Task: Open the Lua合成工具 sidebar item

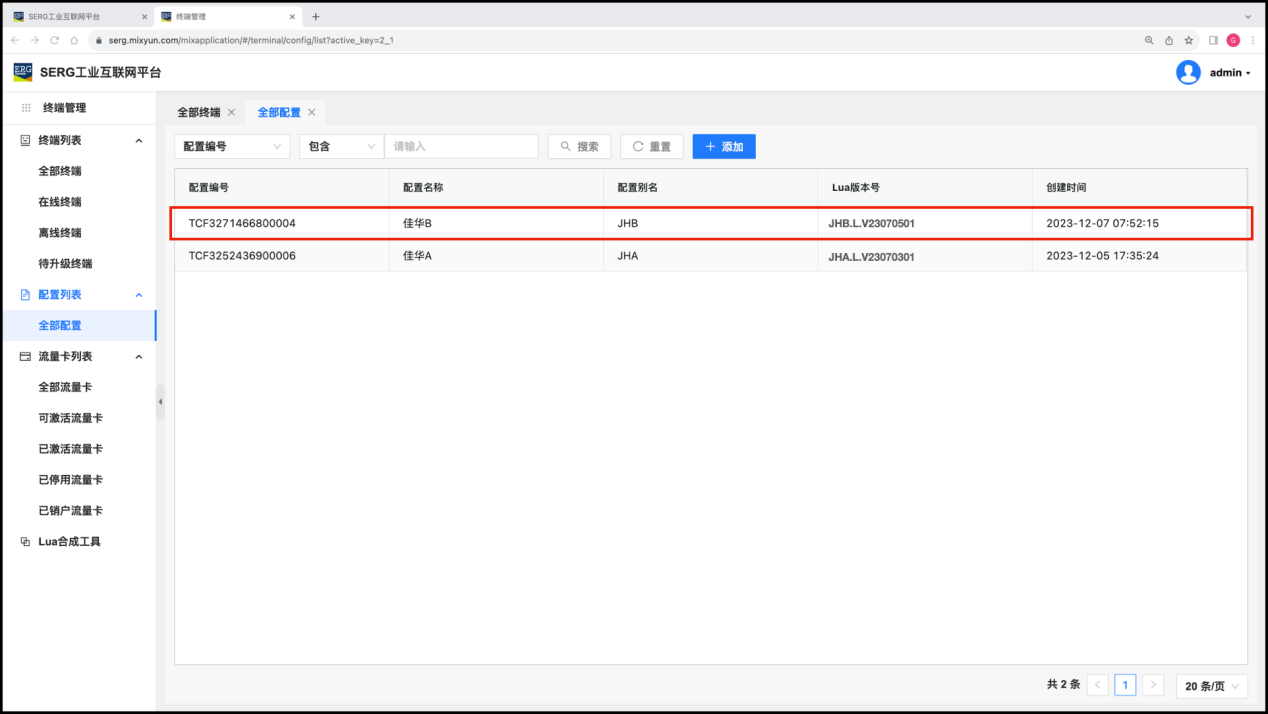Action: (69, 541)
